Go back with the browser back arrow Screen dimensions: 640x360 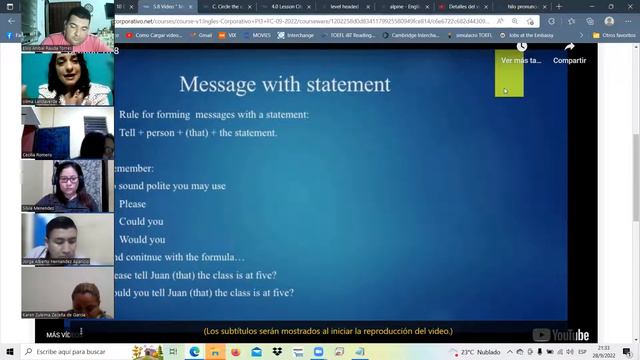pos(11,21)
